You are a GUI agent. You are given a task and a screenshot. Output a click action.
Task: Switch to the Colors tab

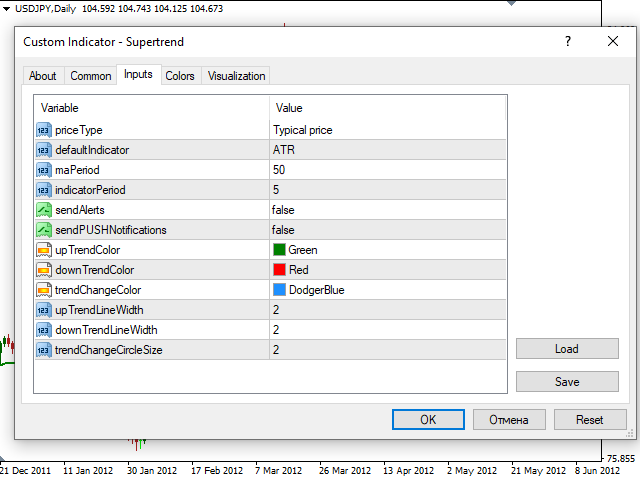tap(180, 76)
